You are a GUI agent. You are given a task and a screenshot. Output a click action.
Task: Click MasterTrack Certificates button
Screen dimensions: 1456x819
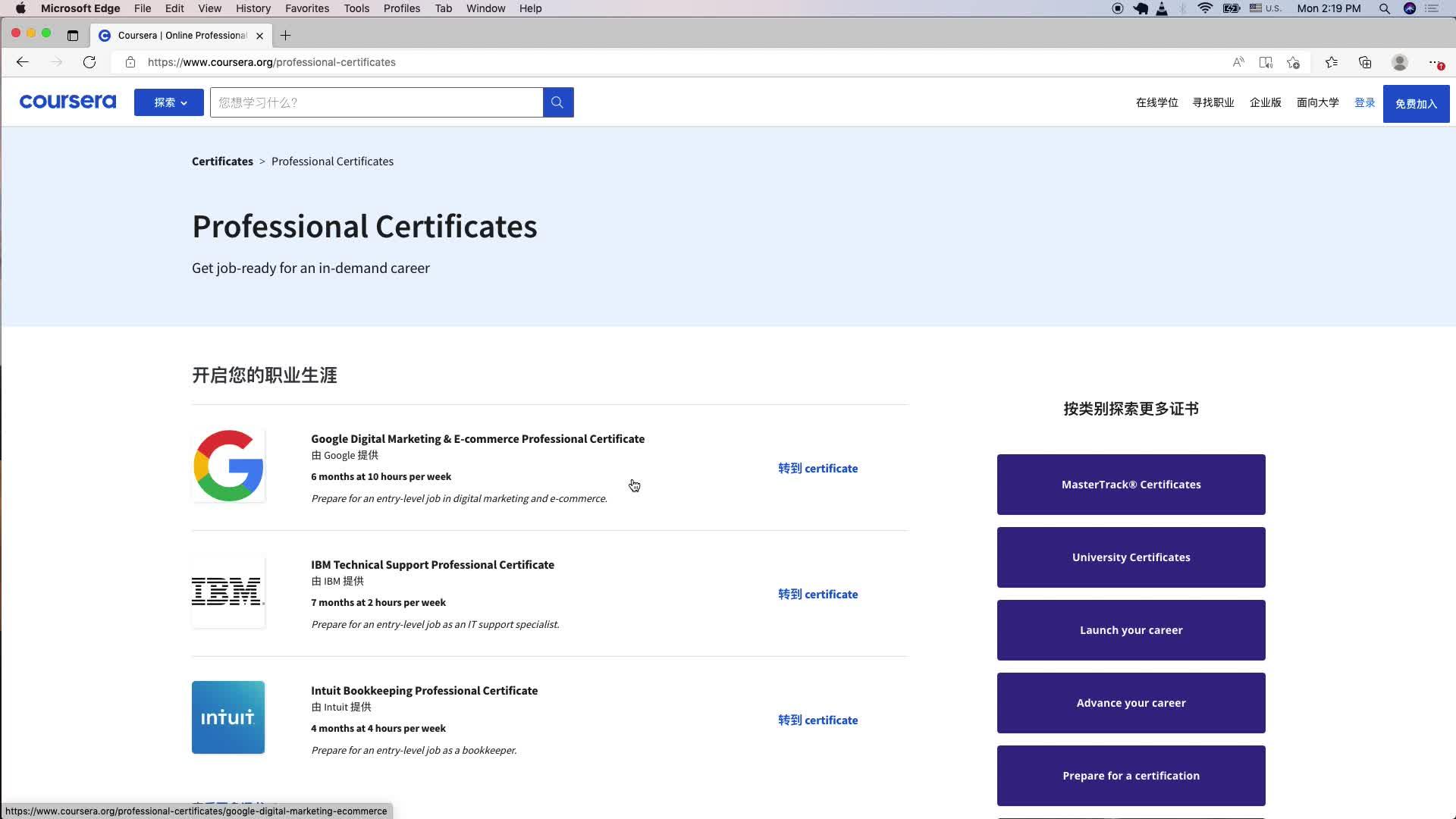(1131, 485)
